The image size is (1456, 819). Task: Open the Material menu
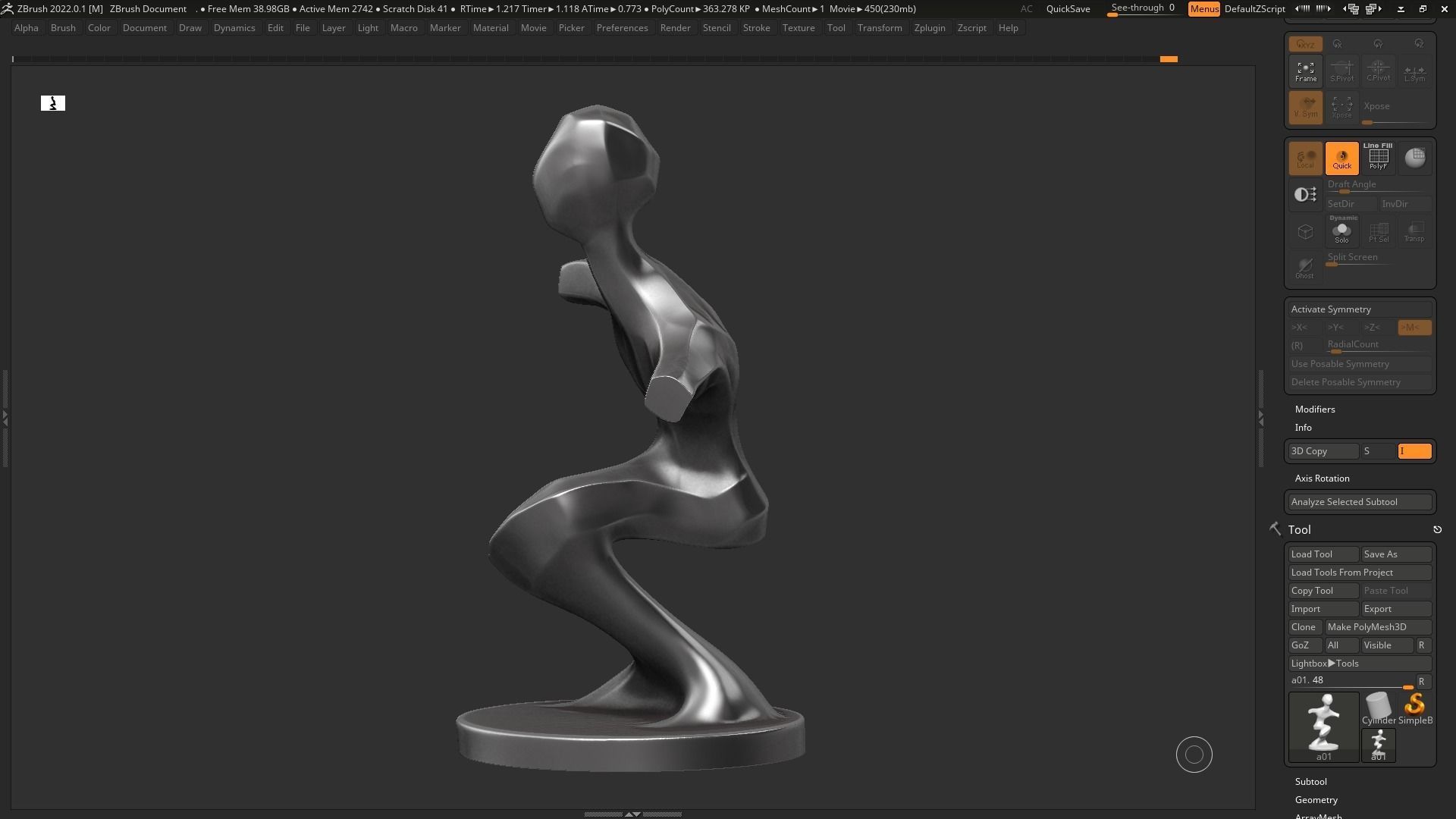coord(491,28)
